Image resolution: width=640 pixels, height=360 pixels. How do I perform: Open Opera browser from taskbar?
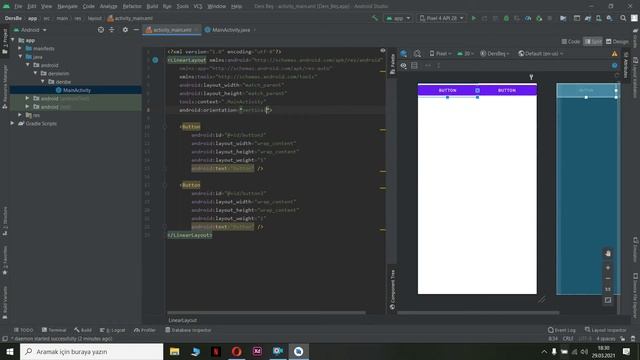(236, 351)
